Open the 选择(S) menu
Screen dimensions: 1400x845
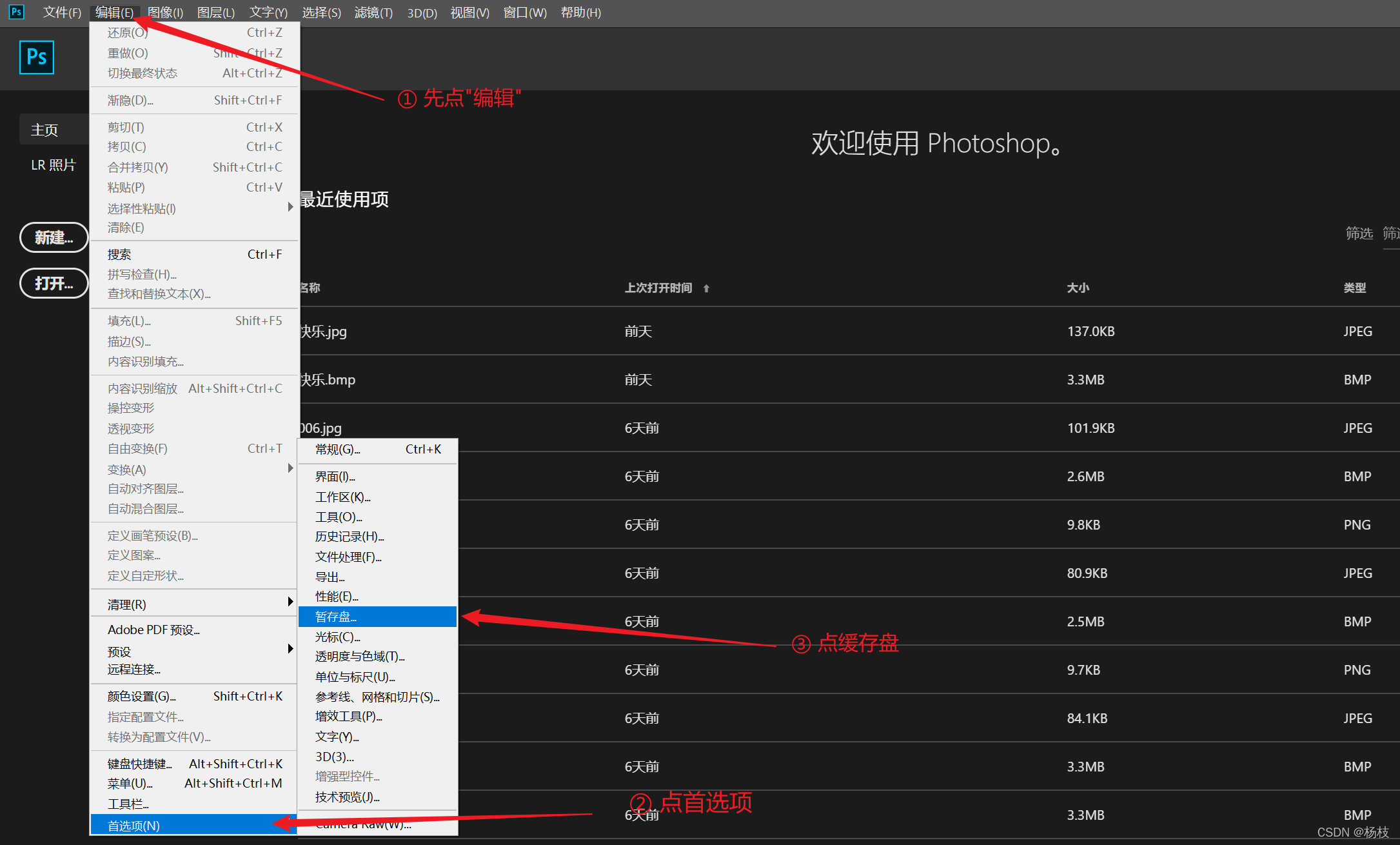[x=321, y=12]
